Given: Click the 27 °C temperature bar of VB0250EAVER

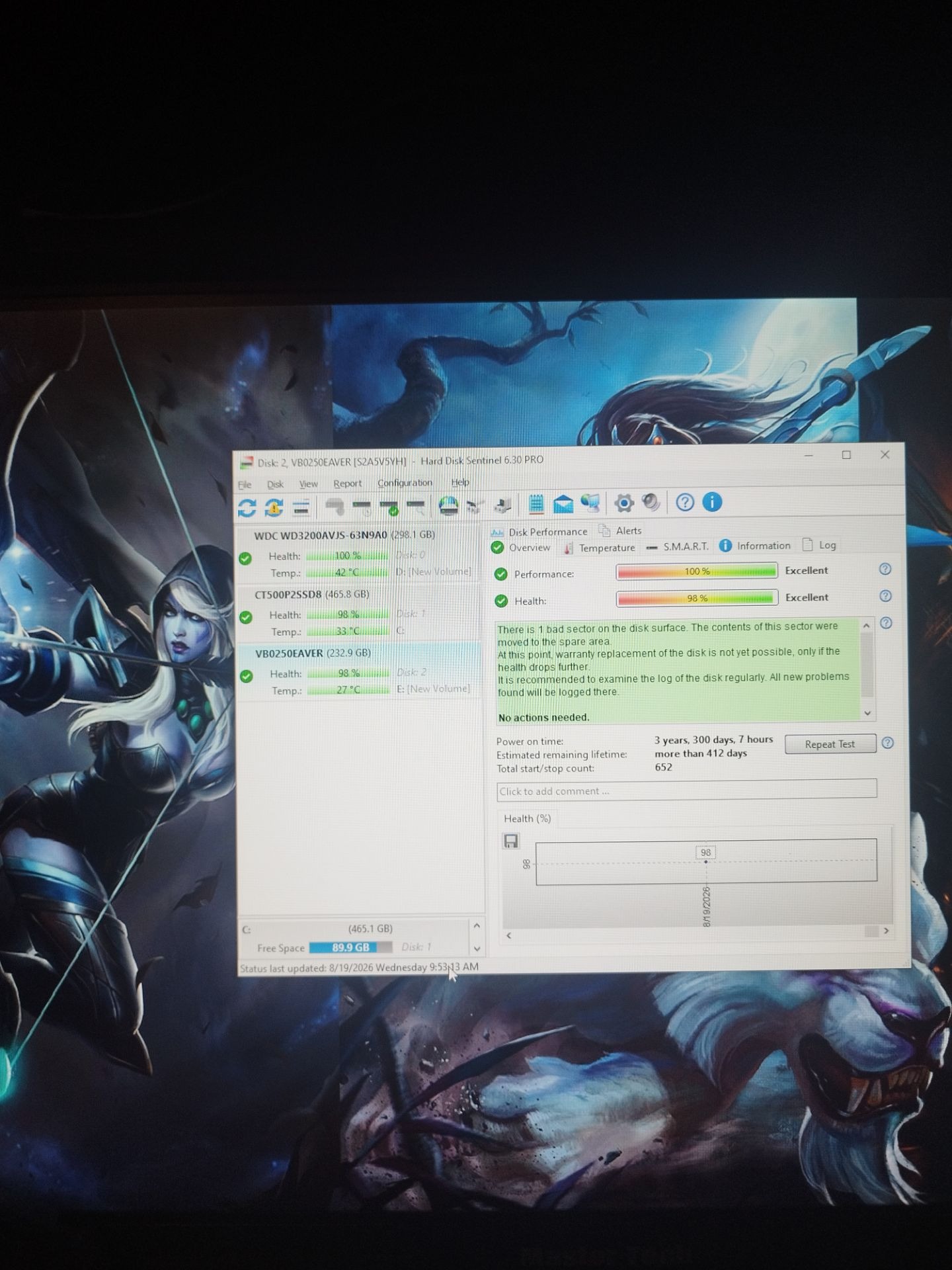Looking at the screenshot, I should tap(348, 690).
